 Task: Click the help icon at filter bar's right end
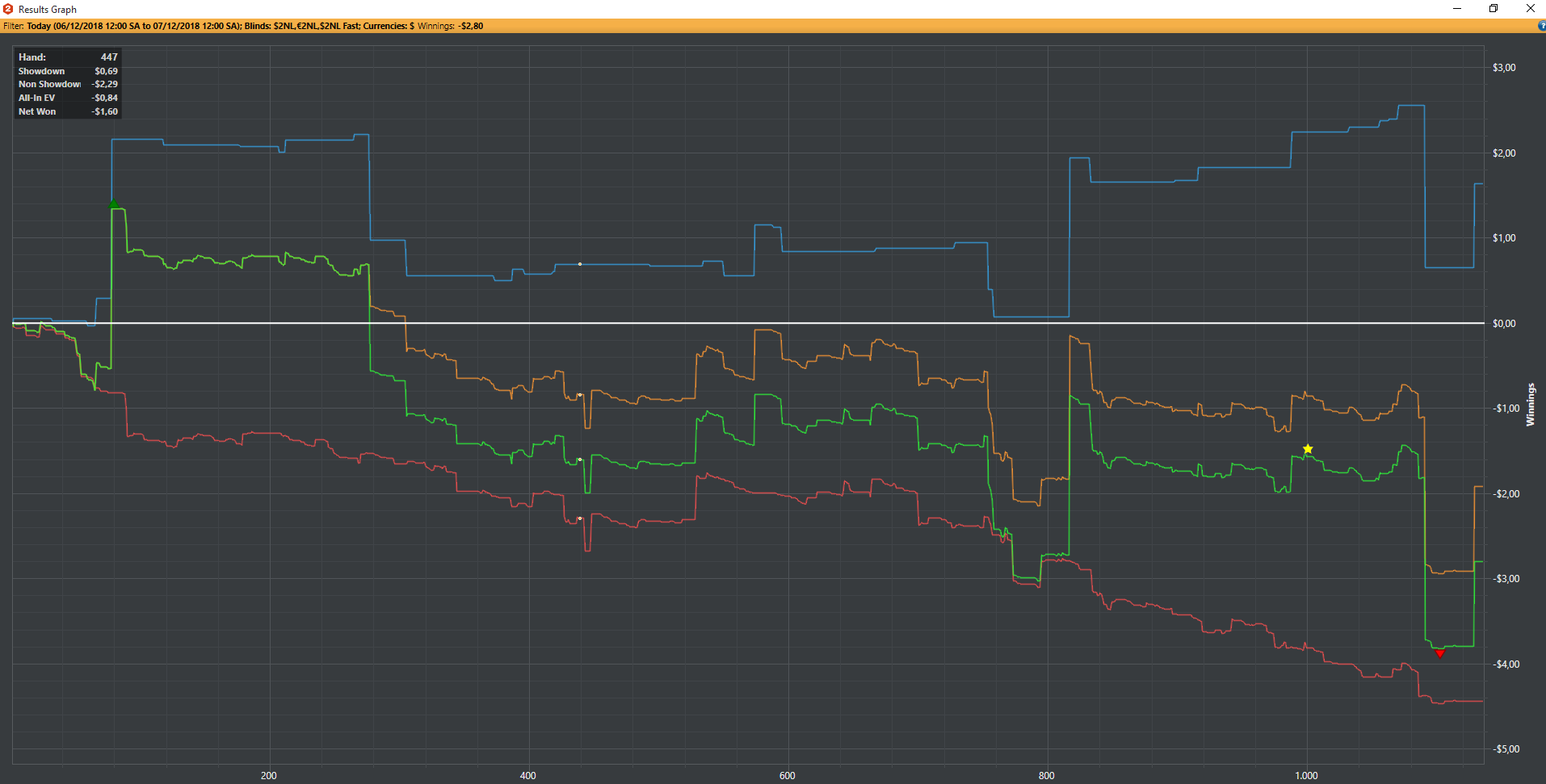[x=1542, y=26]
